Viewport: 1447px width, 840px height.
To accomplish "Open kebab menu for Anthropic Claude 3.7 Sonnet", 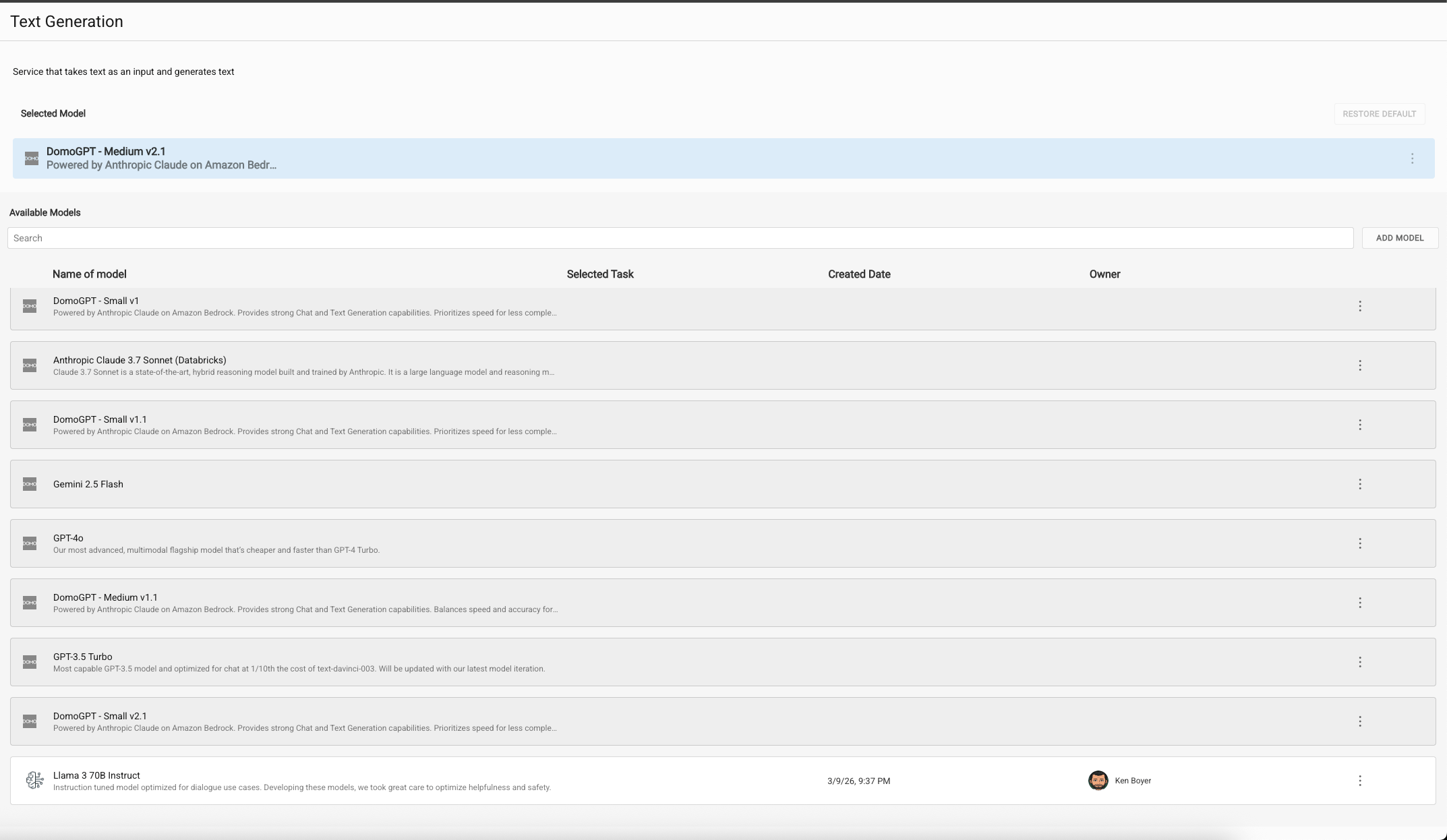I will tap(1360, 365).
